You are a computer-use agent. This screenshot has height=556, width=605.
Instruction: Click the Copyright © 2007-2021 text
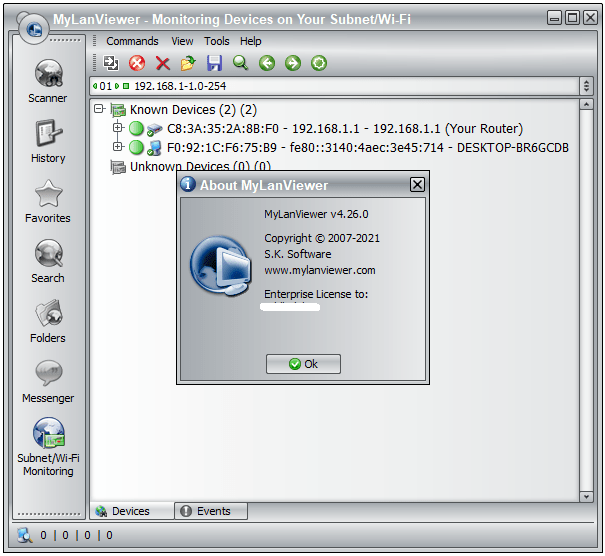[322, 238]
